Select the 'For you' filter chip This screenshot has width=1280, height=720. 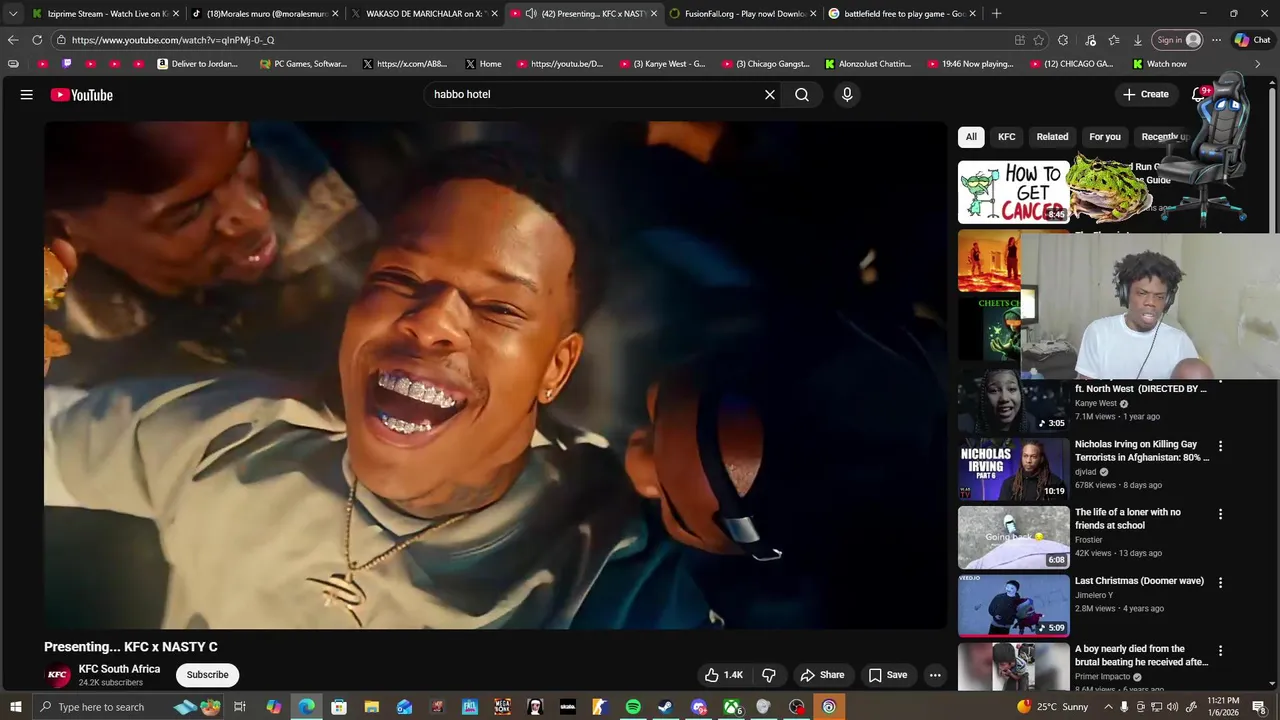coord(1105,137)
